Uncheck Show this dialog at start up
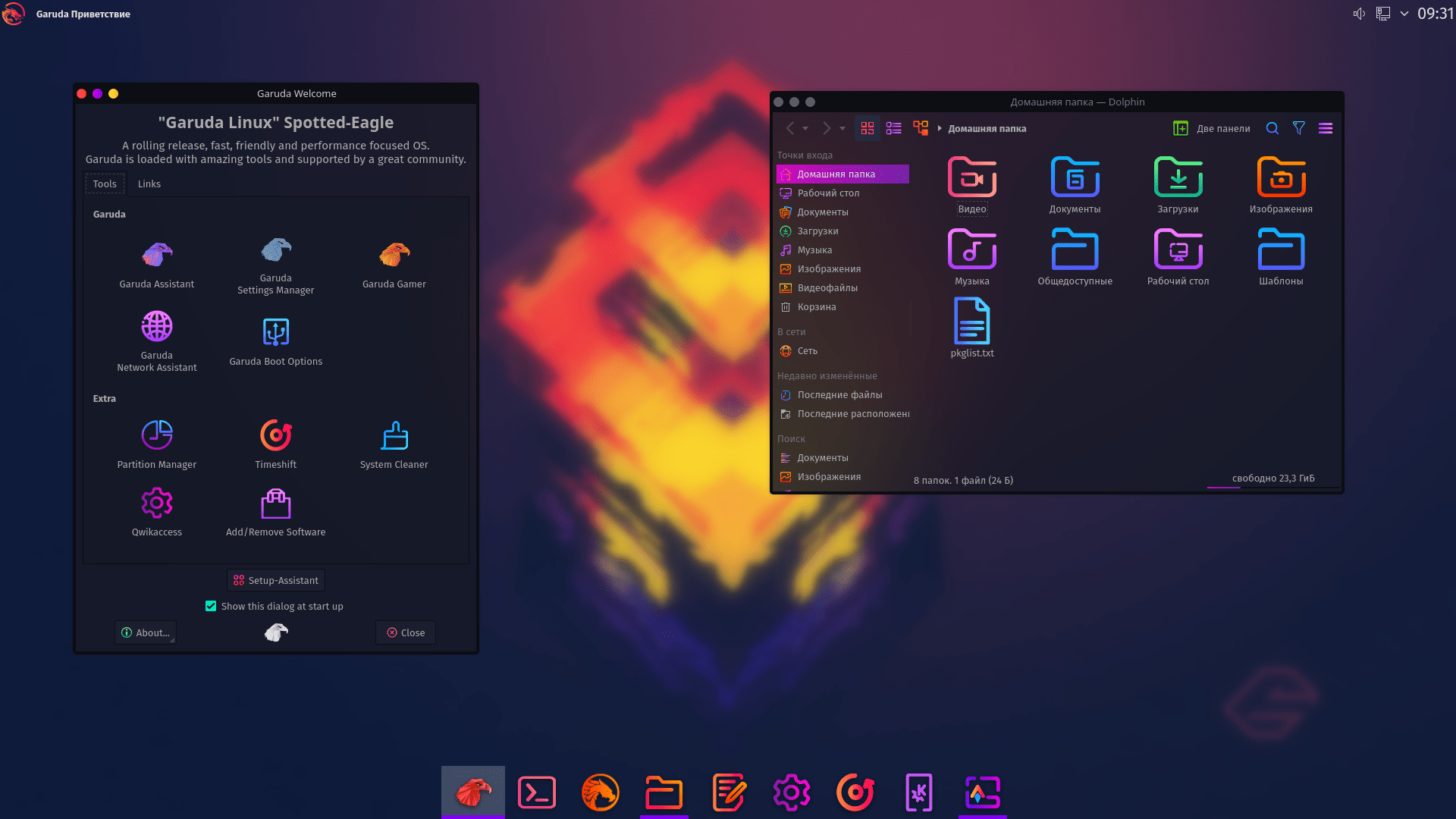The image size is (1456, 819). [x=211, y=606]
